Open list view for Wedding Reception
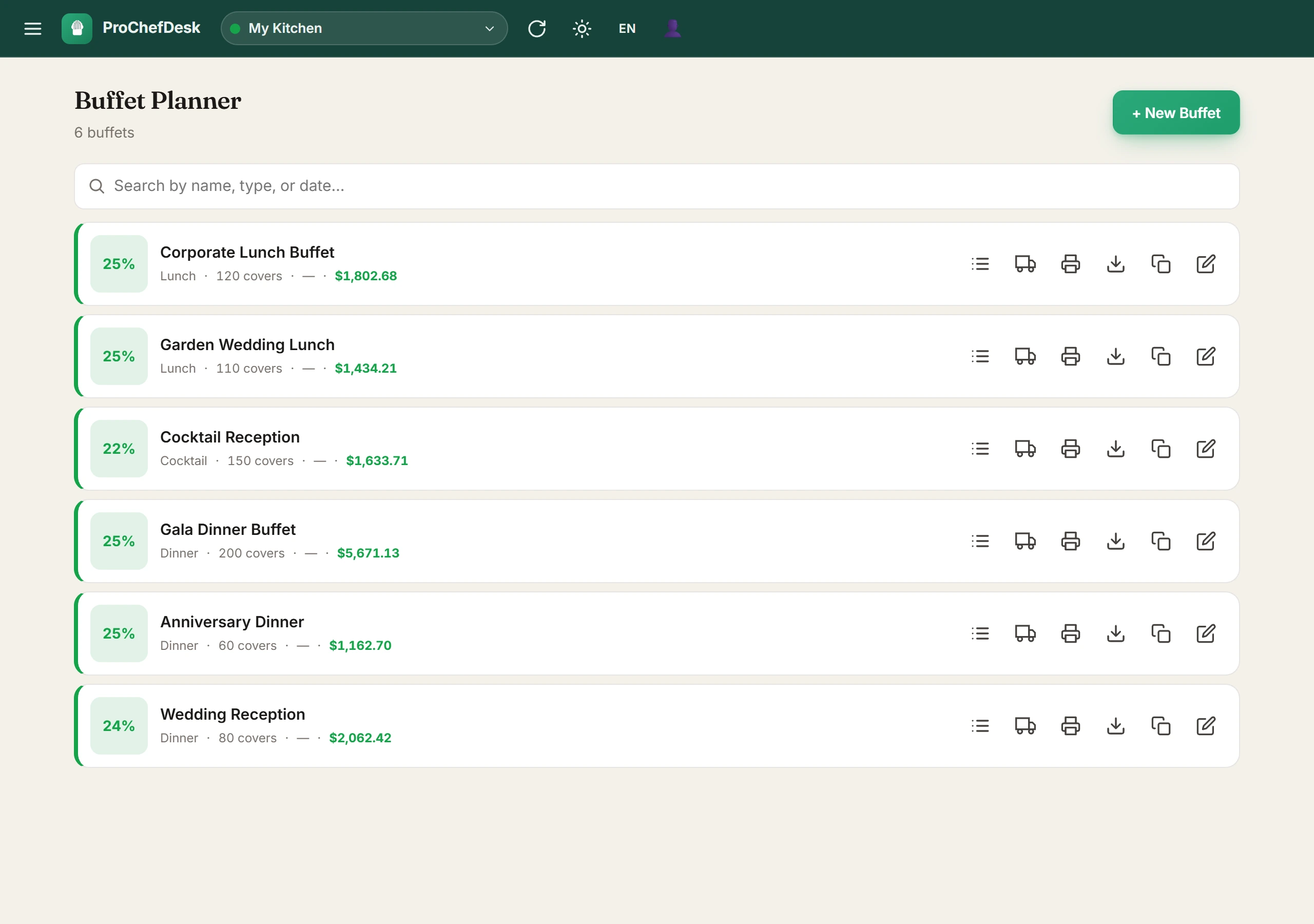 pyautogui.click(x=980, y=726)
